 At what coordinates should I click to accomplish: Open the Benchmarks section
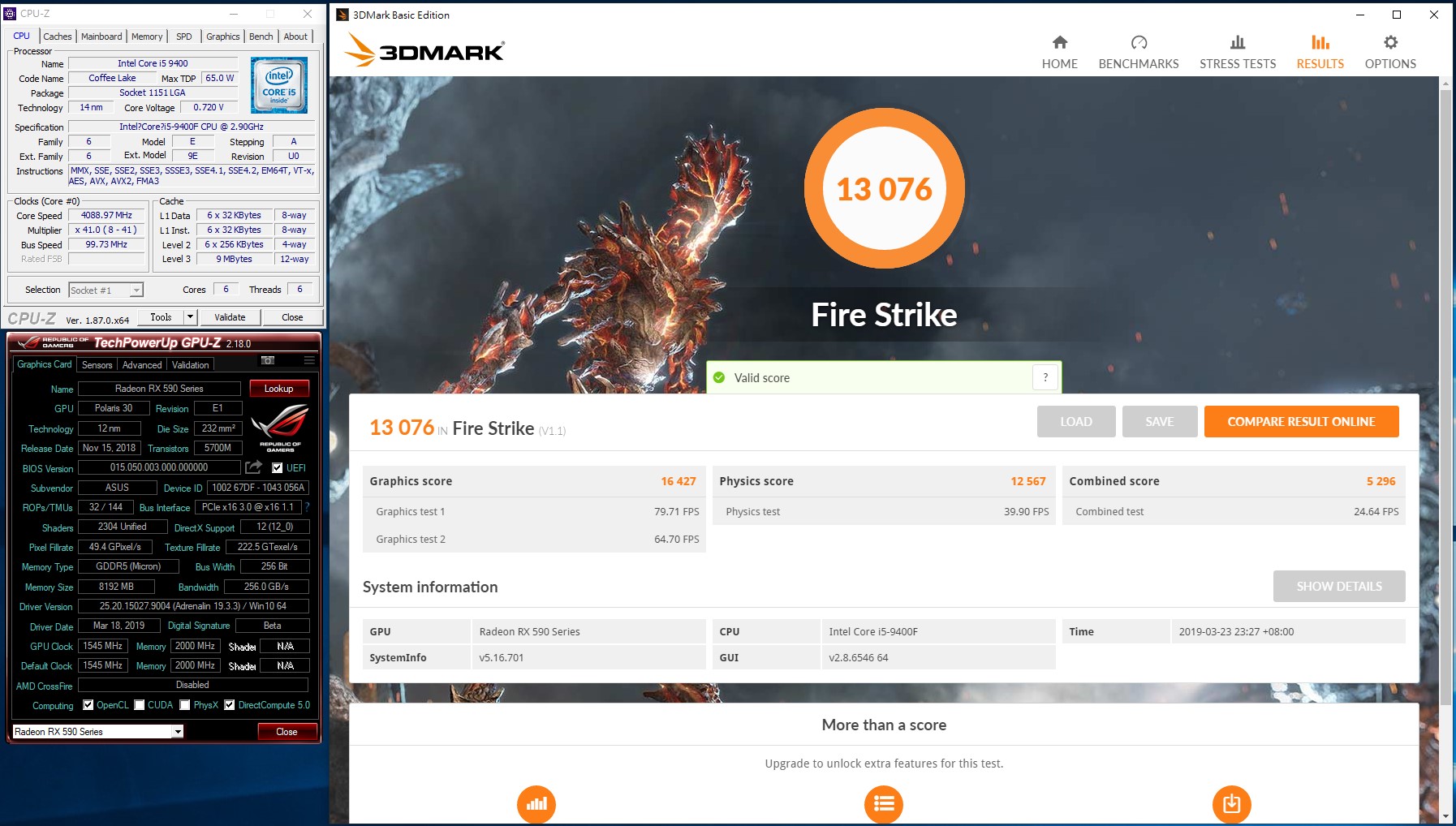(x=1139, y=53)
